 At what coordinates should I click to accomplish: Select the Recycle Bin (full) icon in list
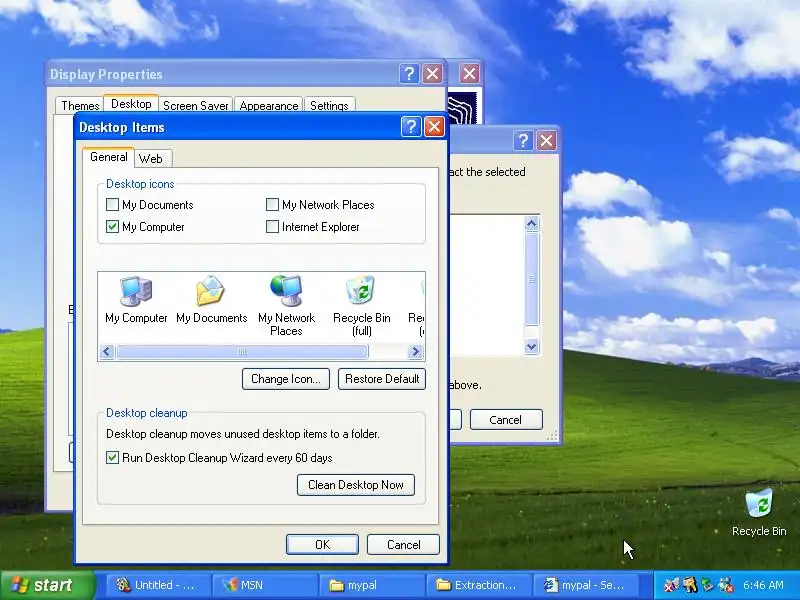coord(361,306)
